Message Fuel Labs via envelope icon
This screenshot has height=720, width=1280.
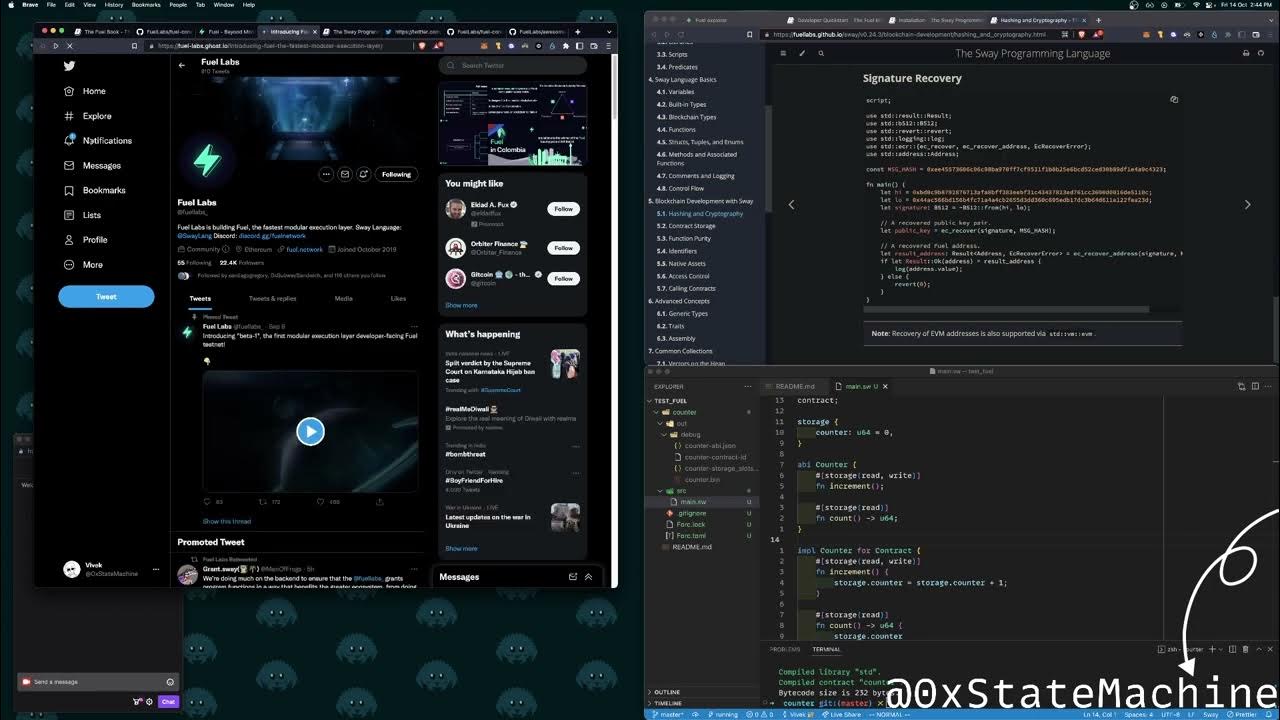click(345, 174)
